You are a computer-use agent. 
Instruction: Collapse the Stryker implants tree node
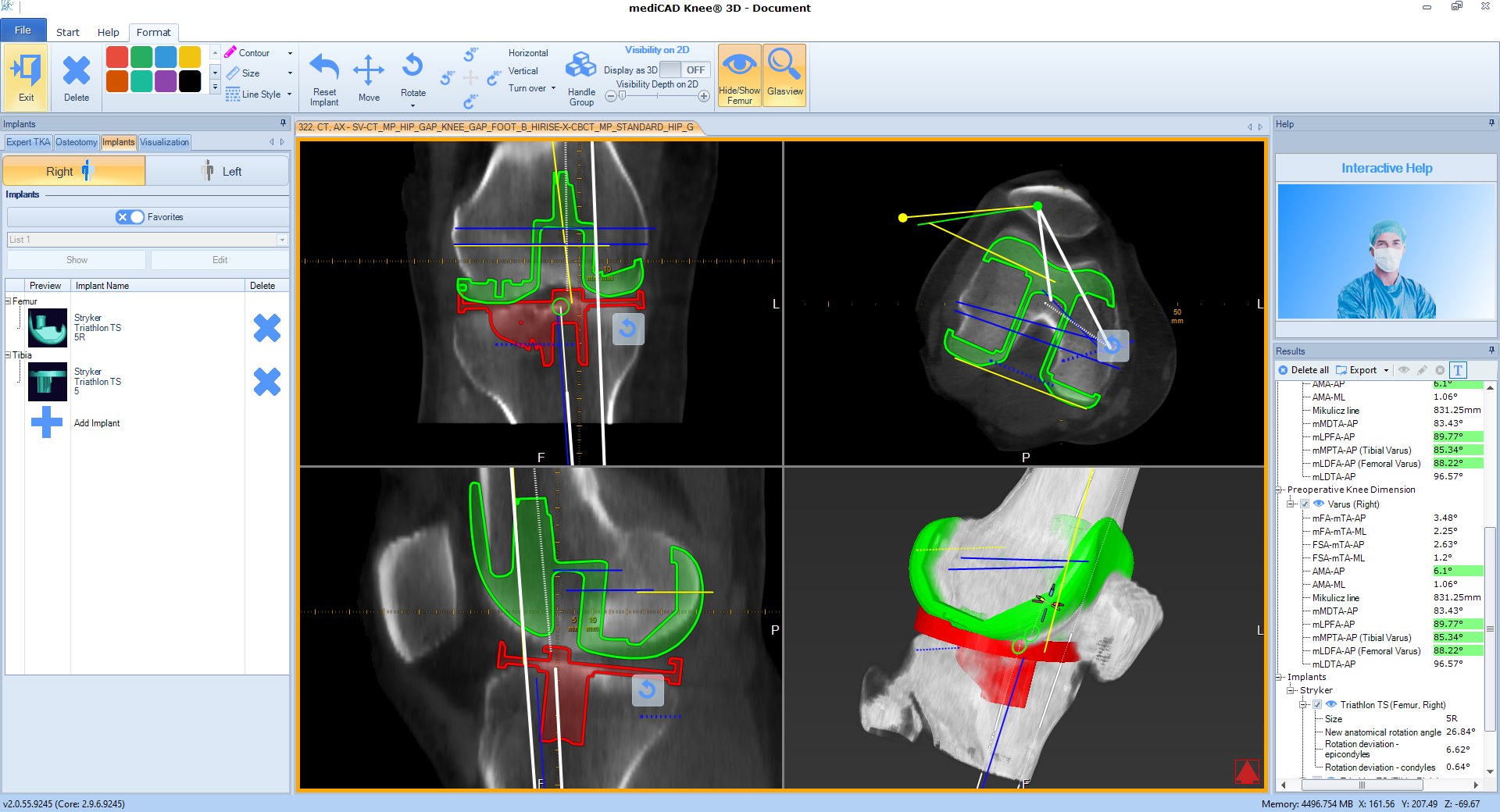tap(1289, 690)
